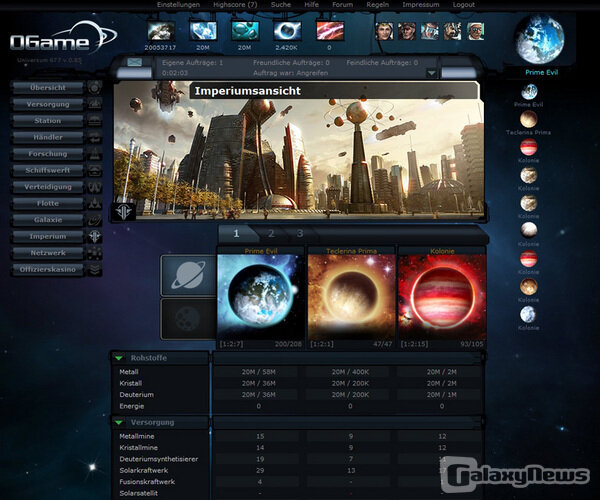Click icon beside Verteidigung menu button
Image resolution: width=600 pixels, height=500 pixels.
[95, 187]
